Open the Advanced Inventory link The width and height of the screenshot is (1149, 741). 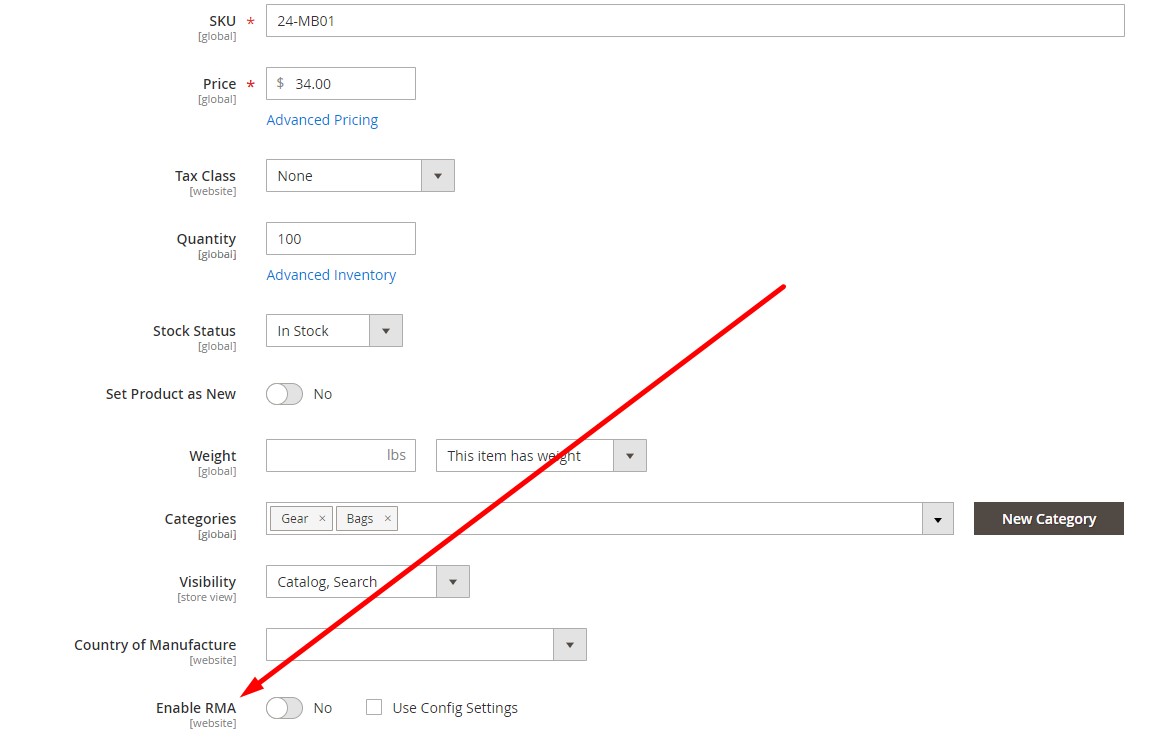(331, 275)
